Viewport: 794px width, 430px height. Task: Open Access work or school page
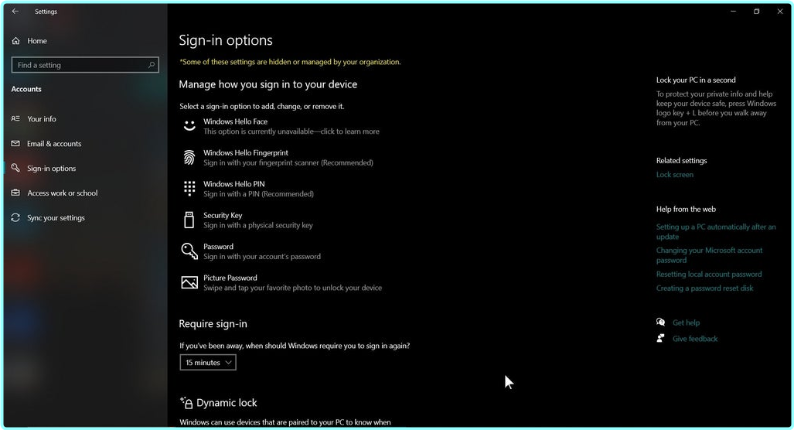[62, 193]
